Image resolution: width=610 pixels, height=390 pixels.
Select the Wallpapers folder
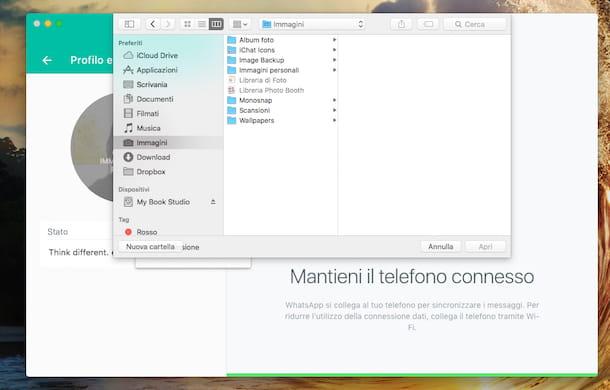pyautogui.click(x=282, y=121)
